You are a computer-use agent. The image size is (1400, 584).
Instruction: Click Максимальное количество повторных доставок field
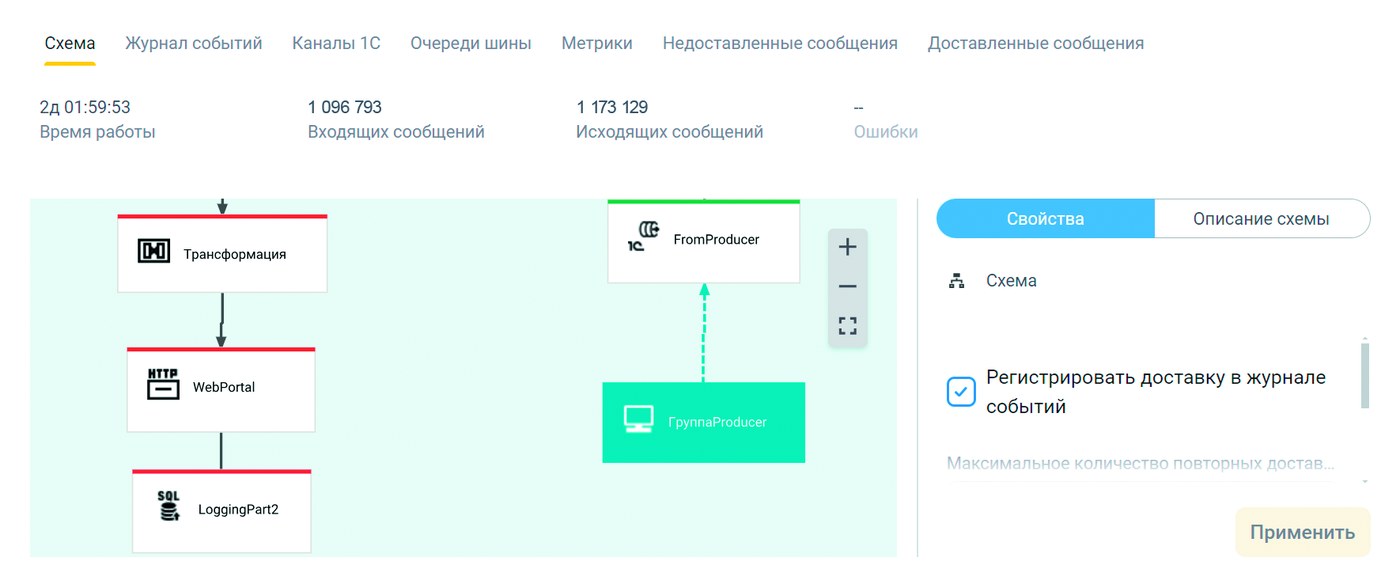coord(1140,464)
